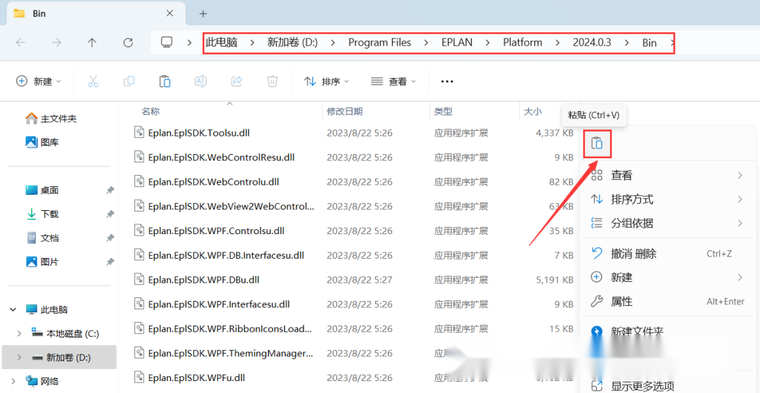Open the 查看 view dropdown in toolbar

coord(393,81)
